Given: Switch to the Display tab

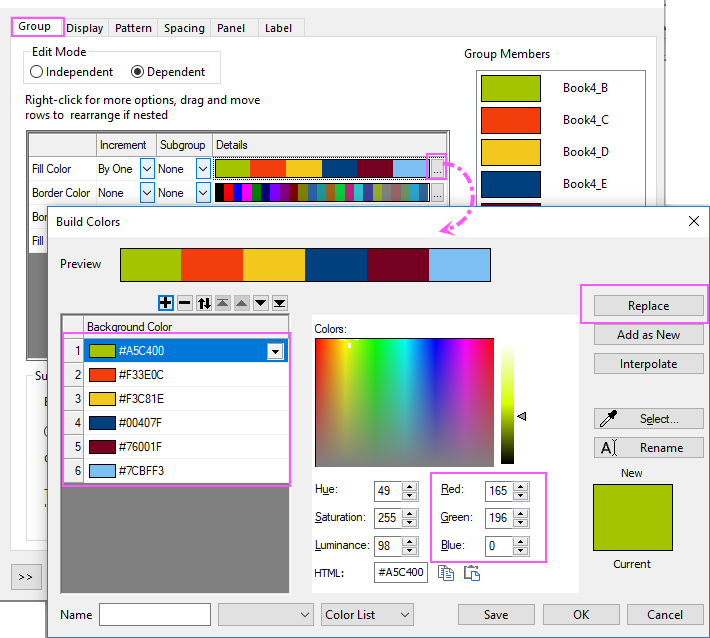Looking at the screenshot, I should click(85, 28).
